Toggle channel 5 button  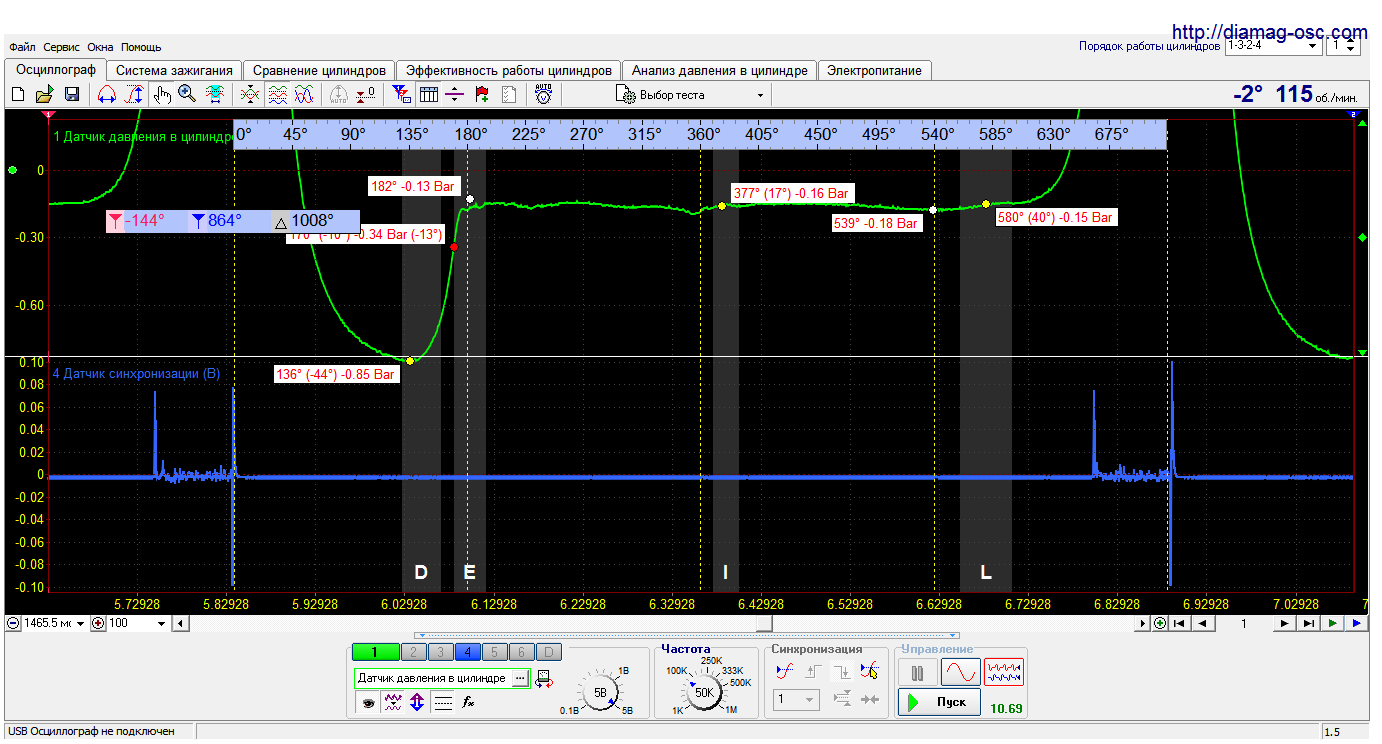[x=494, y=652]
